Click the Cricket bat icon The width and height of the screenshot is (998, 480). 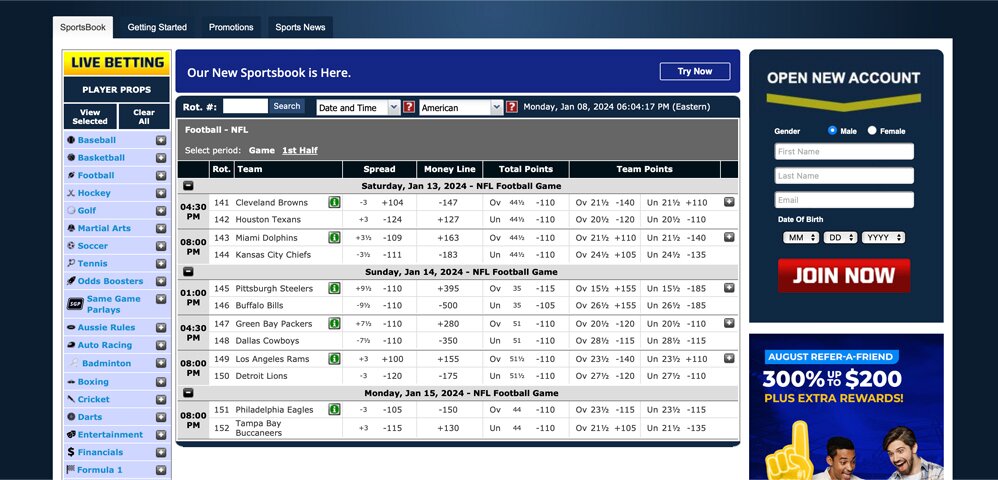(x=71, y=399)
